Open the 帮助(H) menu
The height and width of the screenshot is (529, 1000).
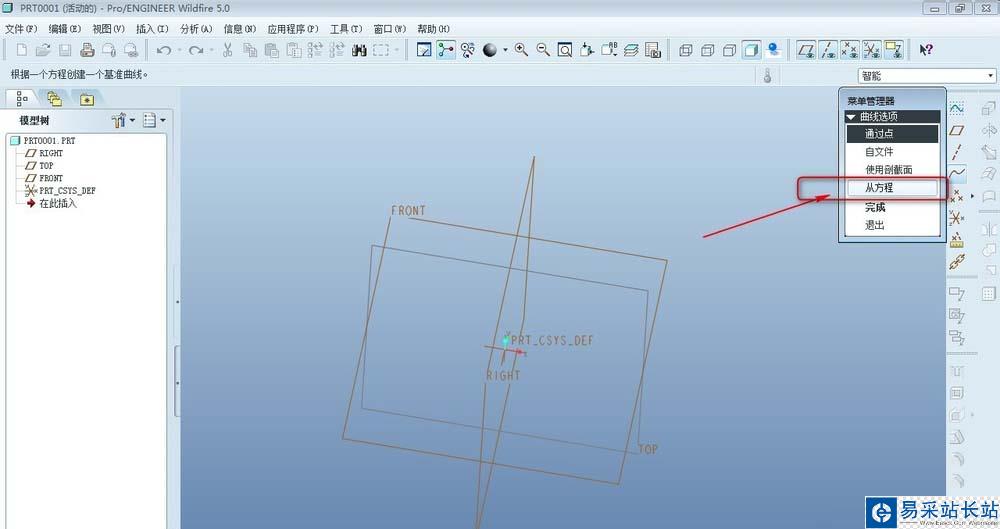(x=433, y=29)
